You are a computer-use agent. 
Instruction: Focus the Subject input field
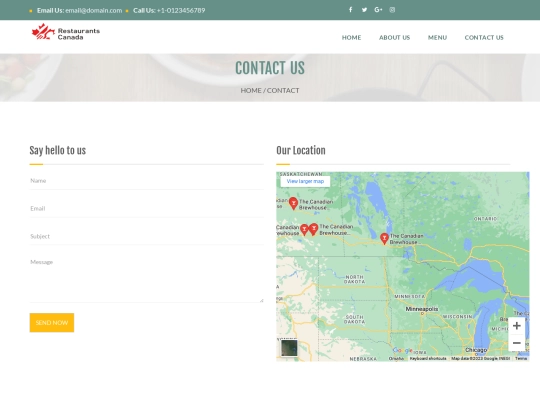pyautogui.click(x=147, y=236)
